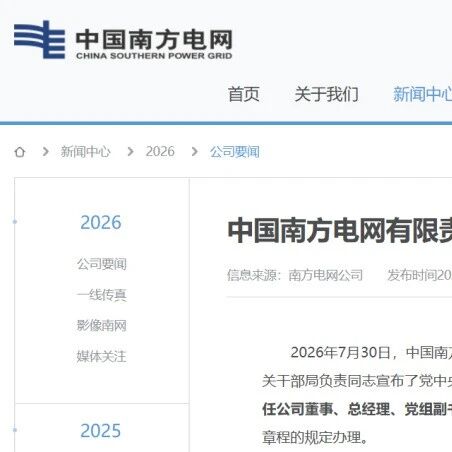Open the home icon in breadcrumb
The width and height of the screenshot is (452, 452).
coord(20,152)
